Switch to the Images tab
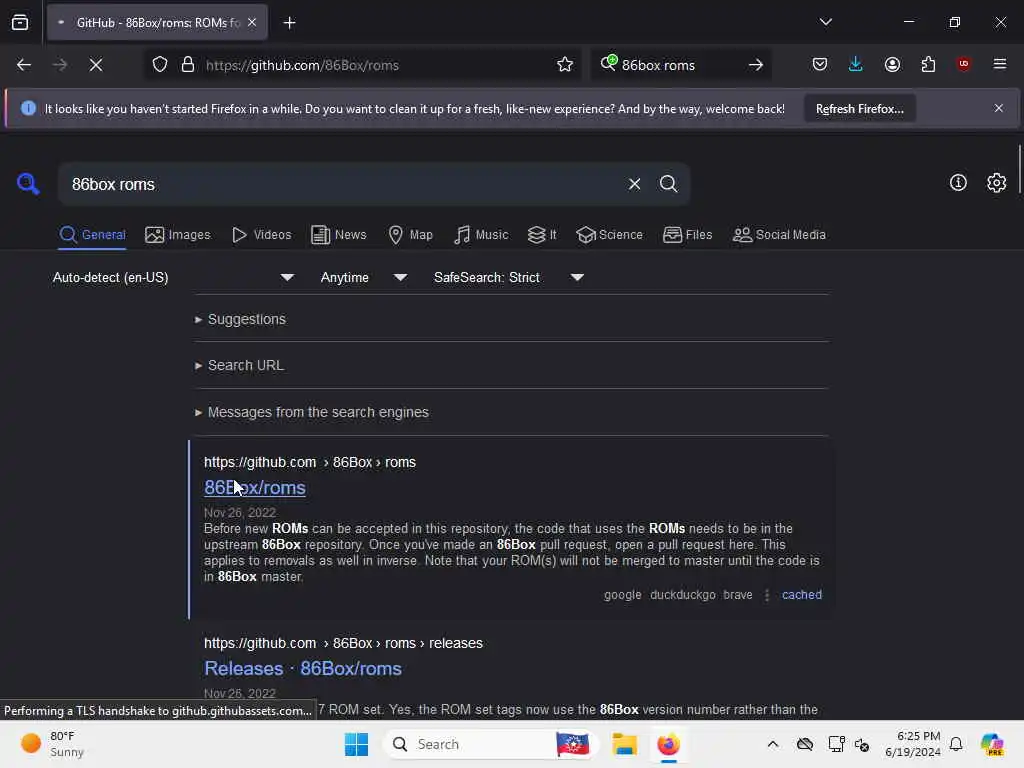1024x768 pixels. coord(178,235)
